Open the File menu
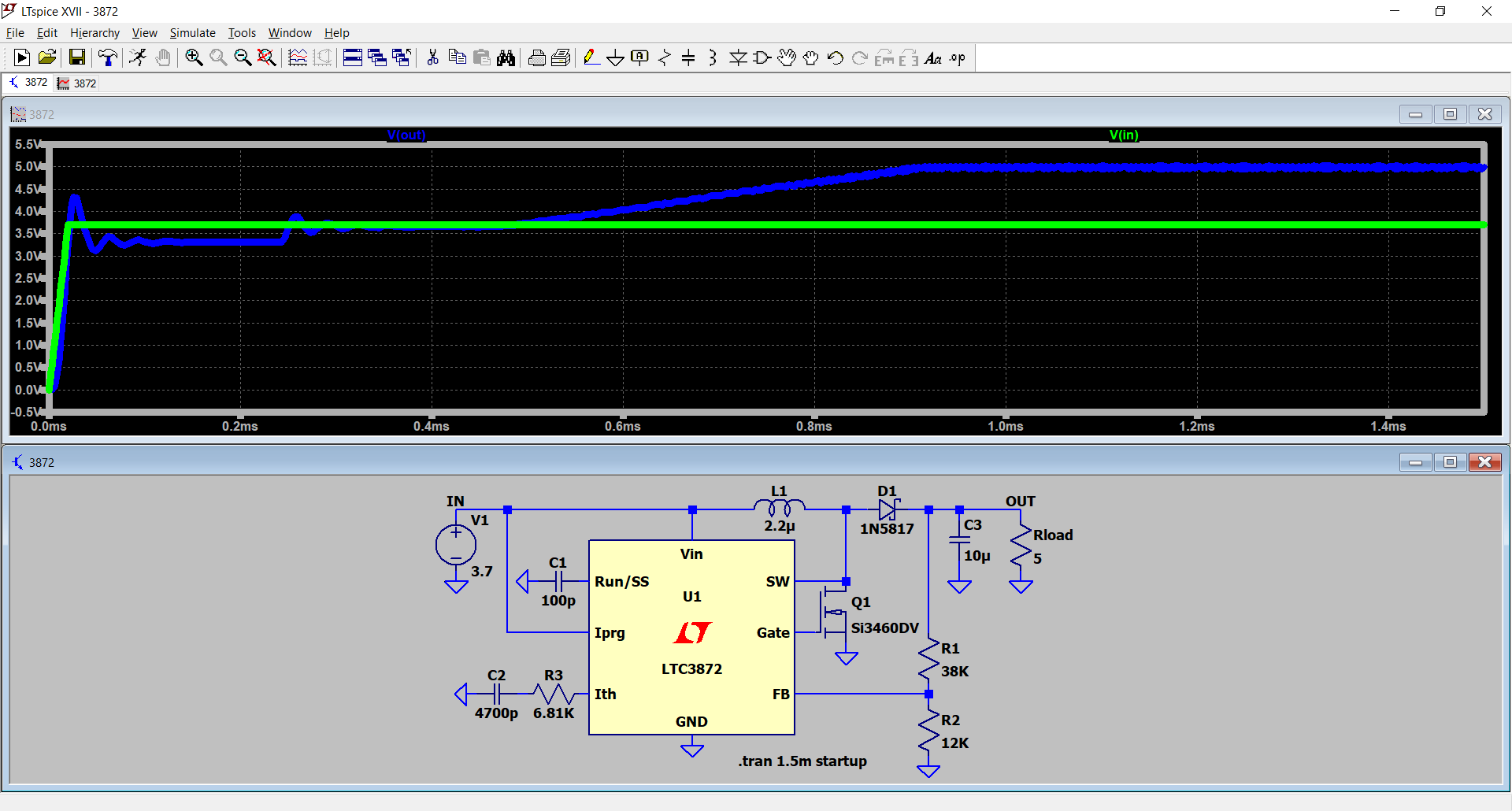 pos(15,32)
